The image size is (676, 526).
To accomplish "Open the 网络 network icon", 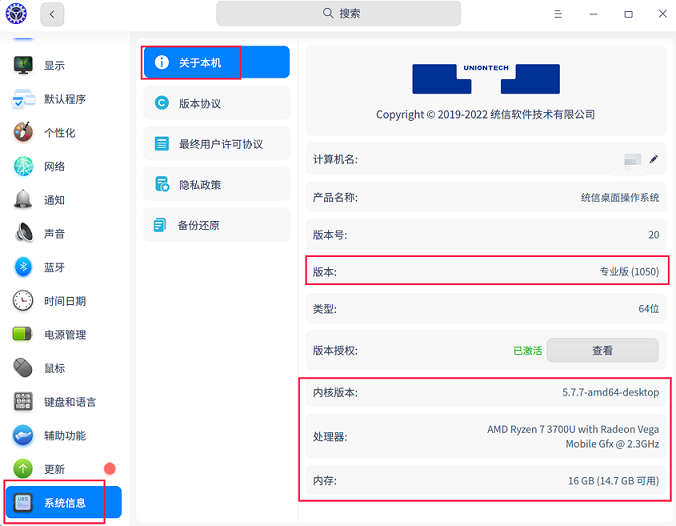I will pyautogui.click(x=23, y=166).
